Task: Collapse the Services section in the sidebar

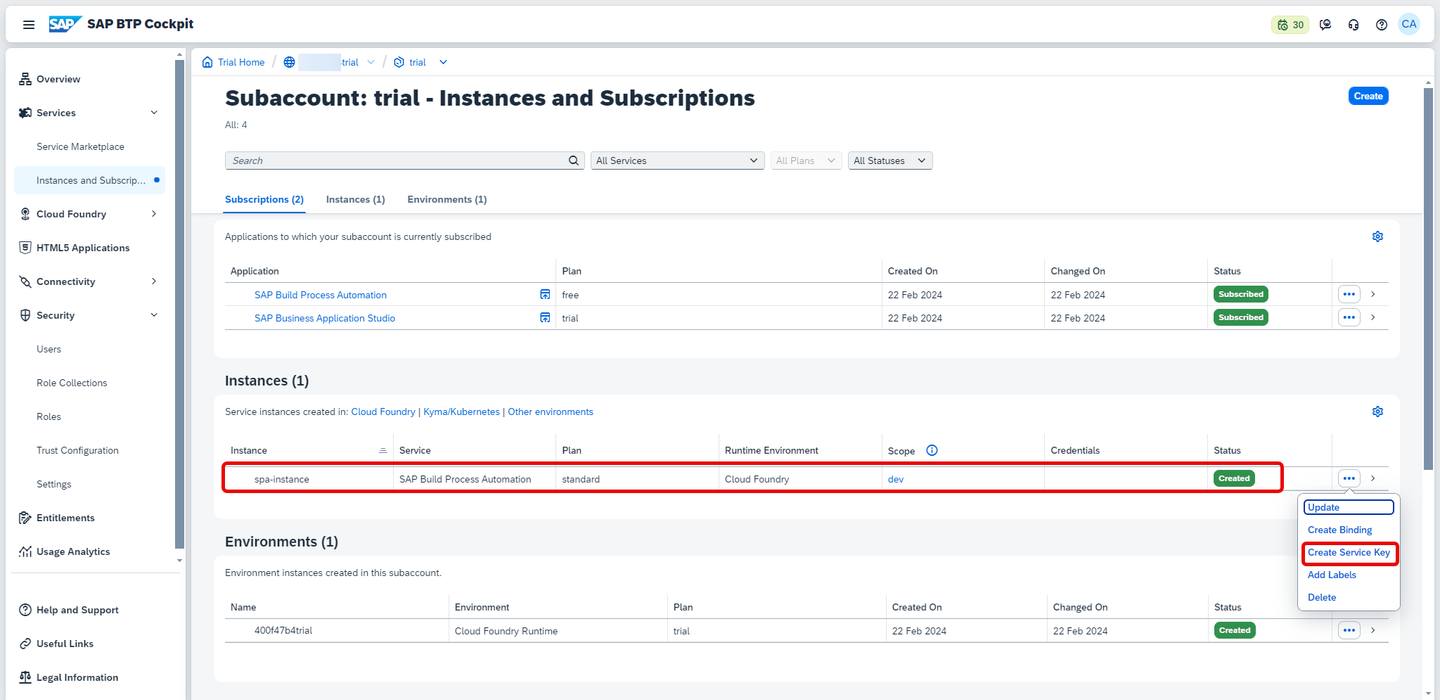Action: pyautogui.click(x=154, y=113)
